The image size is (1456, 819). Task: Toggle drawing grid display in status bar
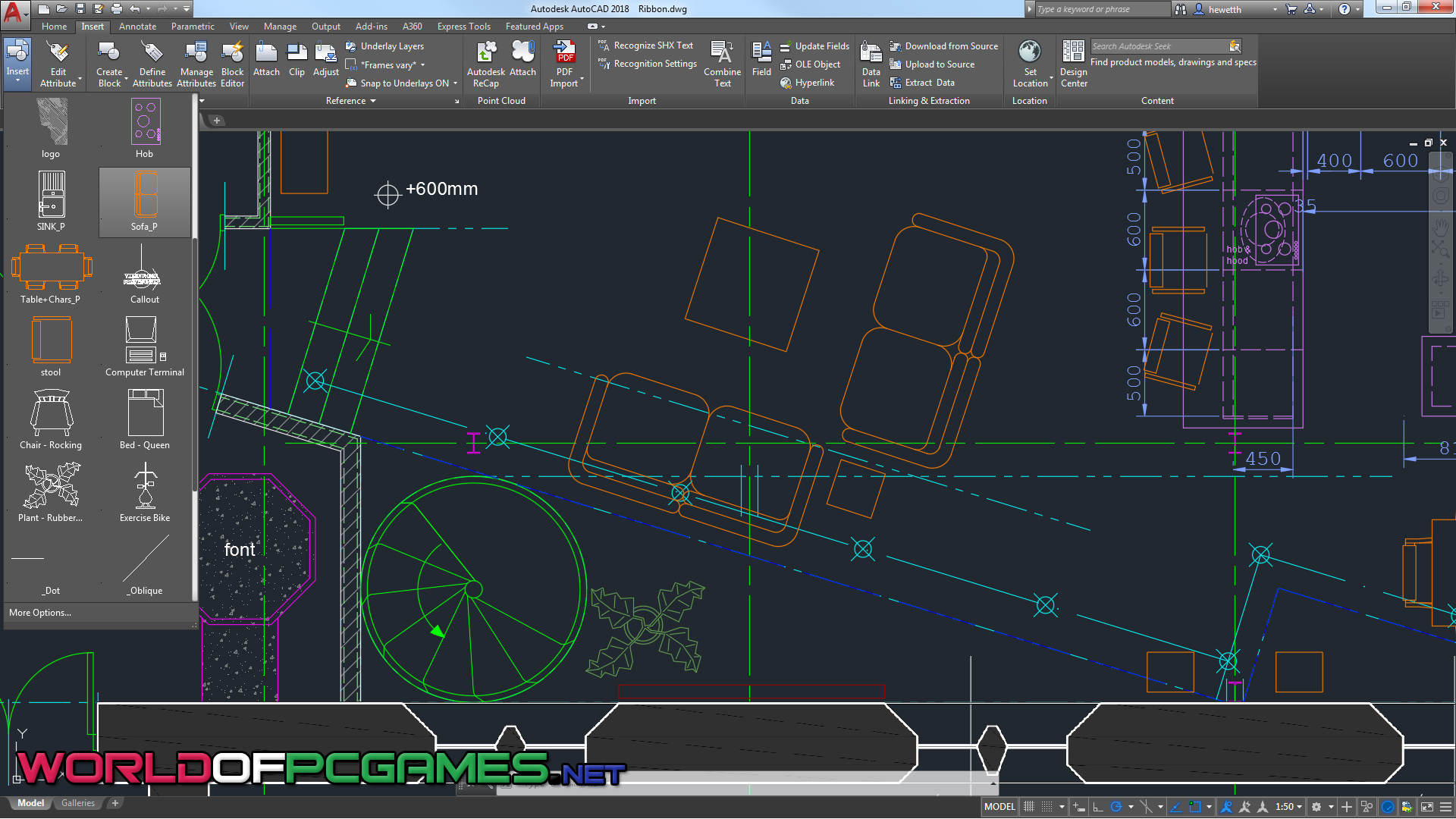[1029, 807]
